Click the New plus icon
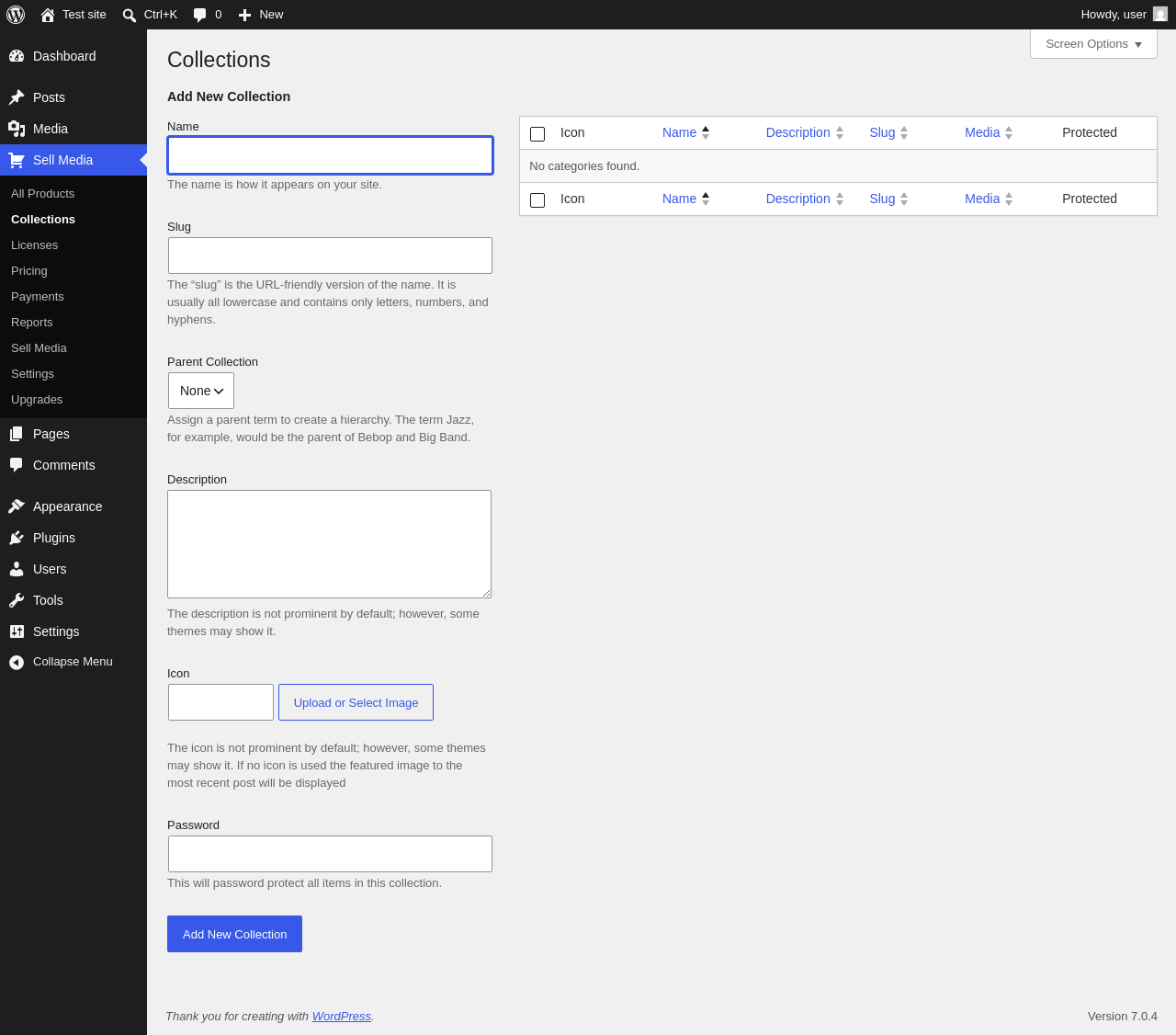The image size is (1176, 1035). point(244,15)
